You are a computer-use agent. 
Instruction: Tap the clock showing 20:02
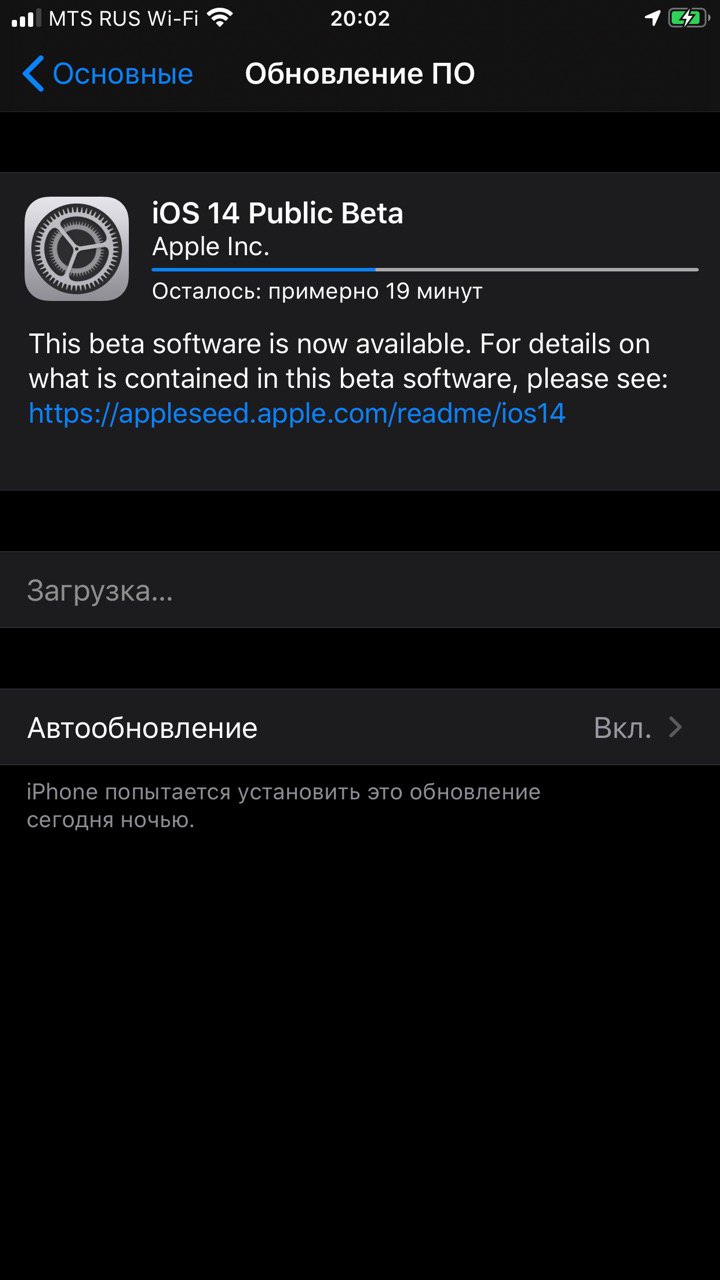[x=360, y=18]
